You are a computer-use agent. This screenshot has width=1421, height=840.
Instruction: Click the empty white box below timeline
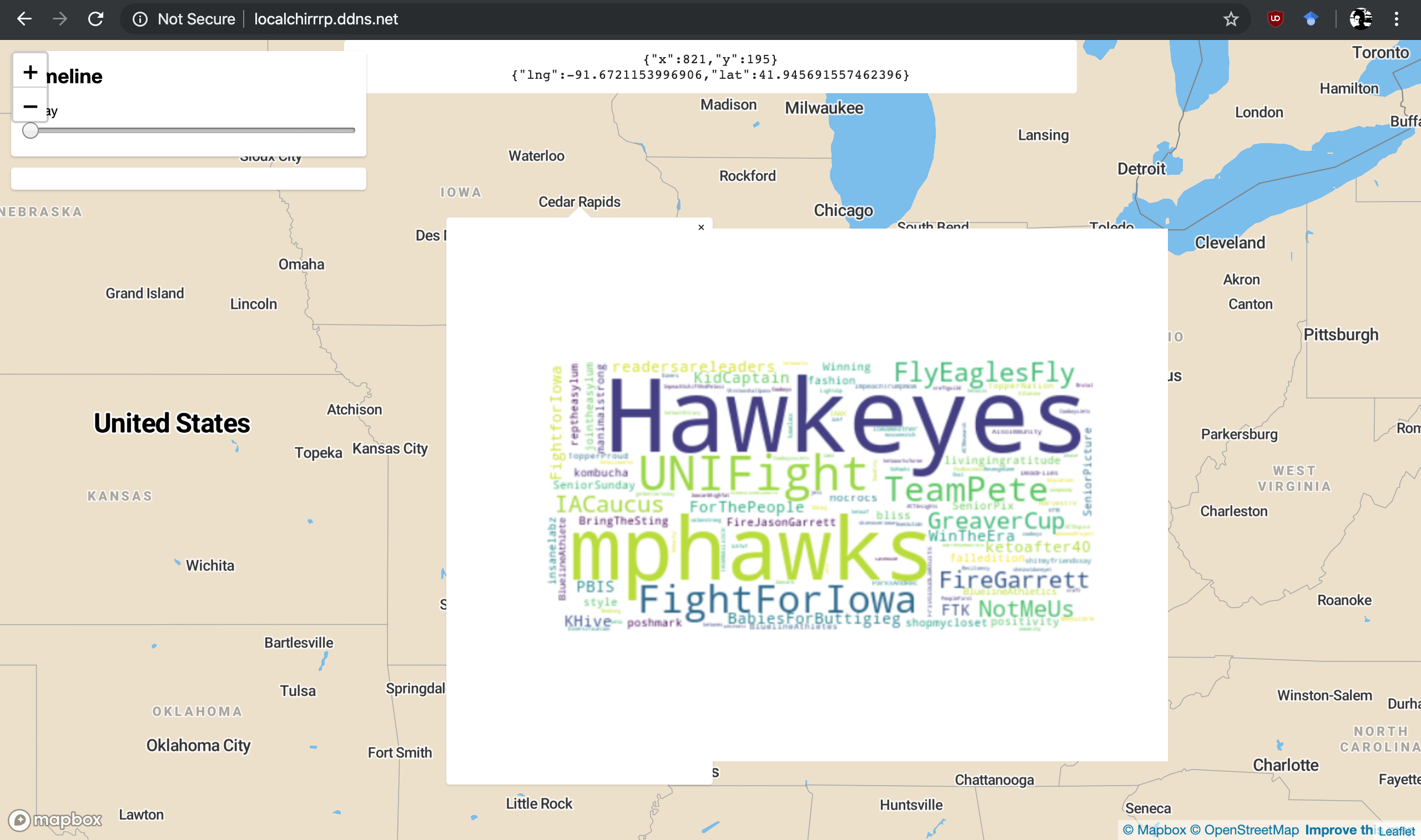click(x=188, y=178)
